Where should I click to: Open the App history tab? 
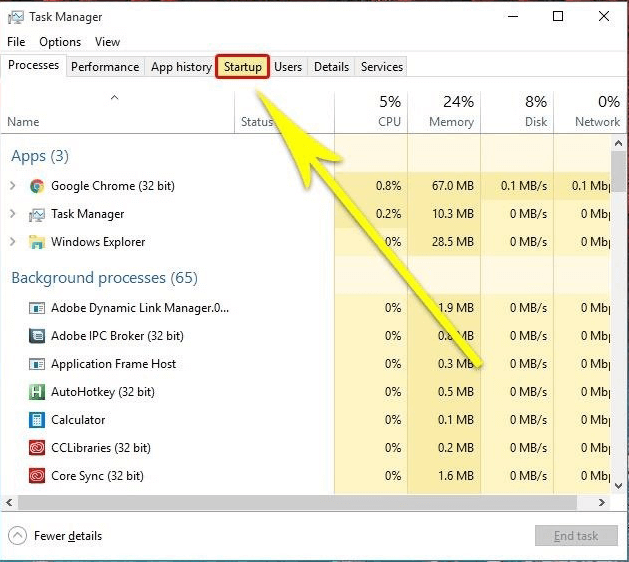(181, 67)
